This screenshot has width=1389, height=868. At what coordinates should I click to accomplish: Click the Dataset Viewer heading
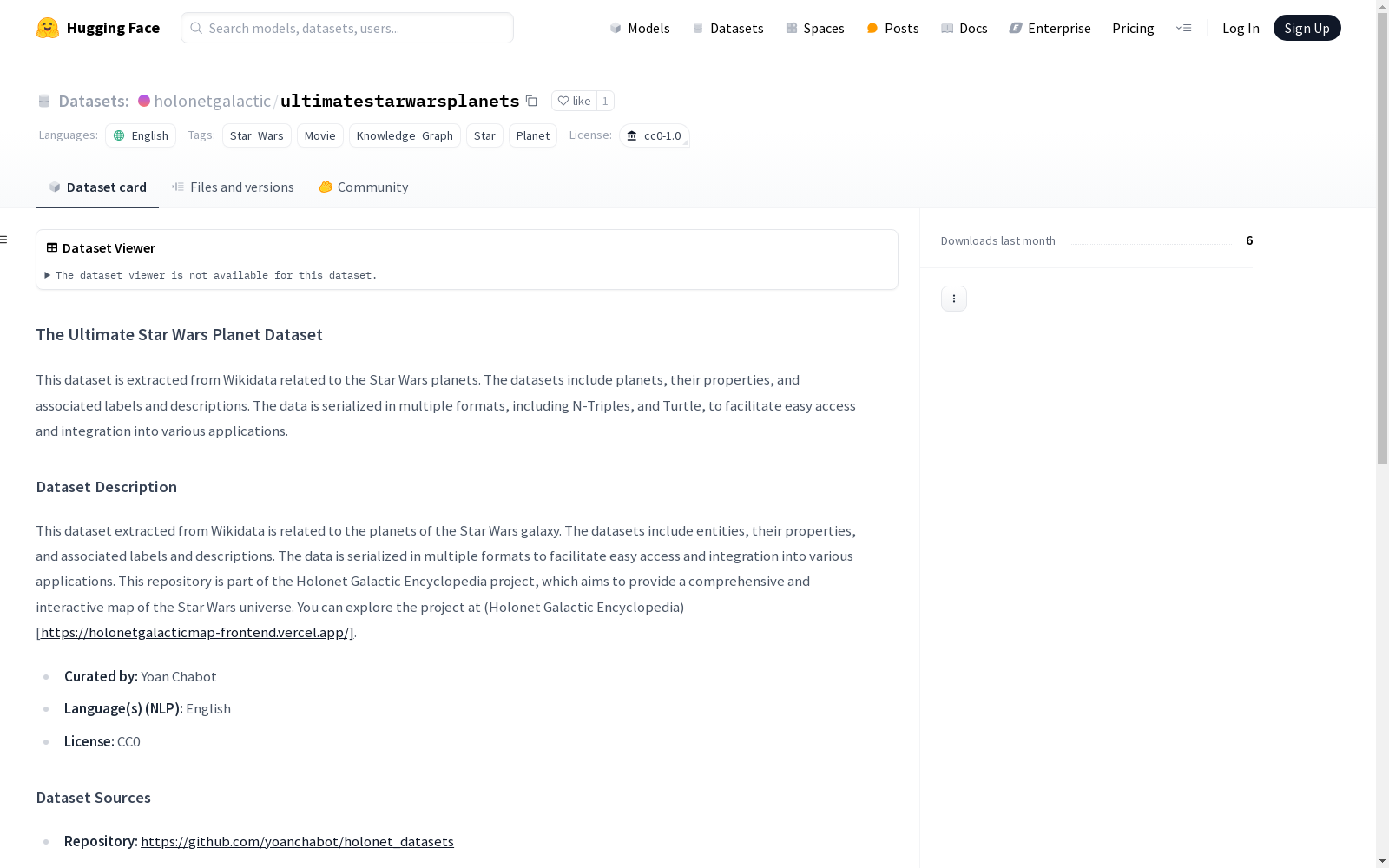101,247
